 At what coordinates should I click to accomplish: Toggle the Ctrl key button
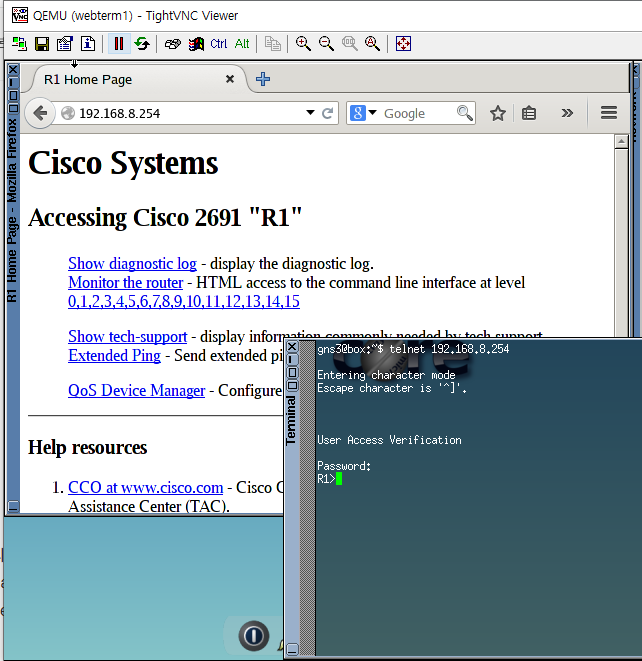pos(218,43)
